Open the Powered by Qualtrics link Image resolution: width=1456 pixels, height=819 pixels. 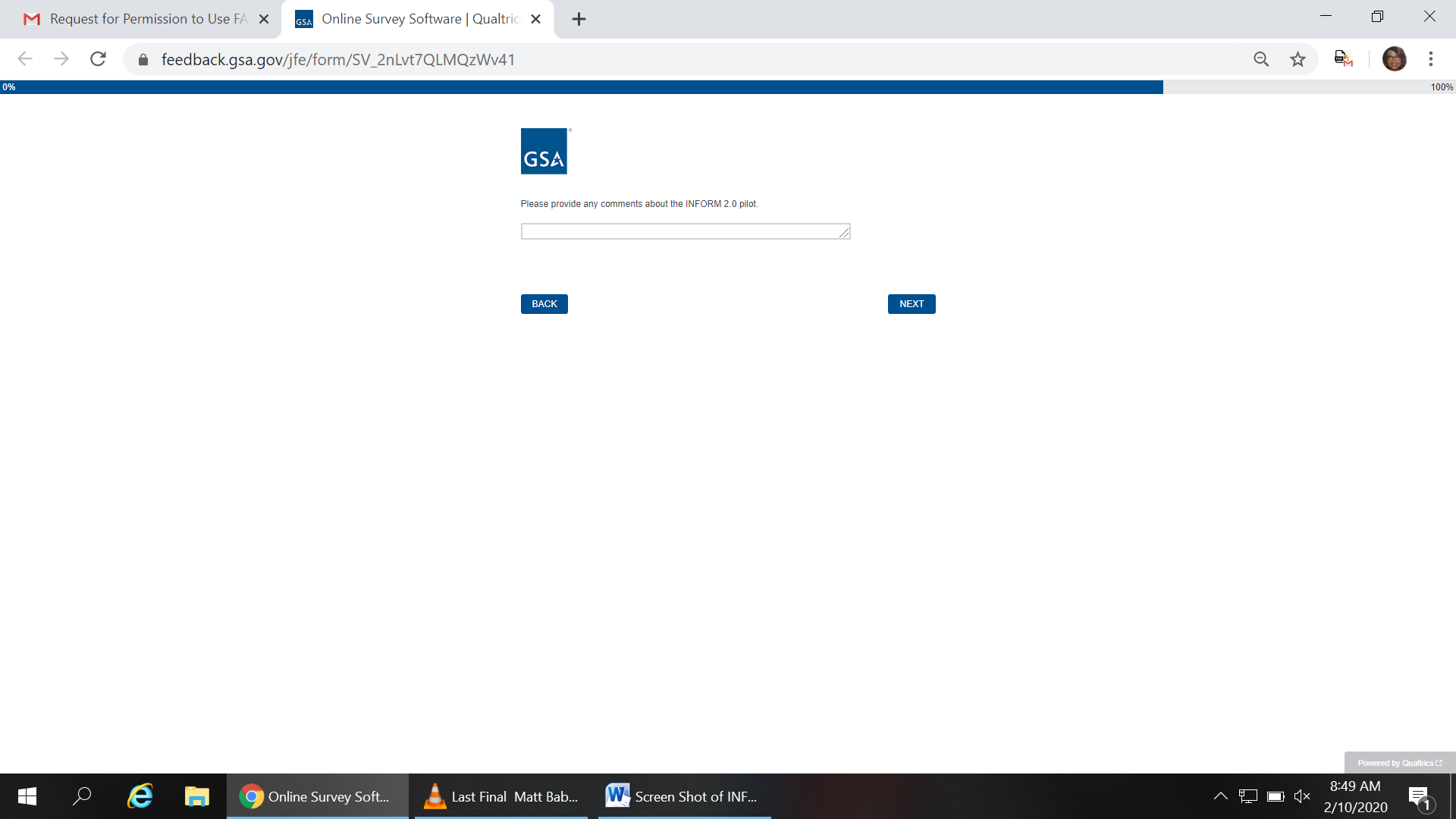tap(1399, 763)
